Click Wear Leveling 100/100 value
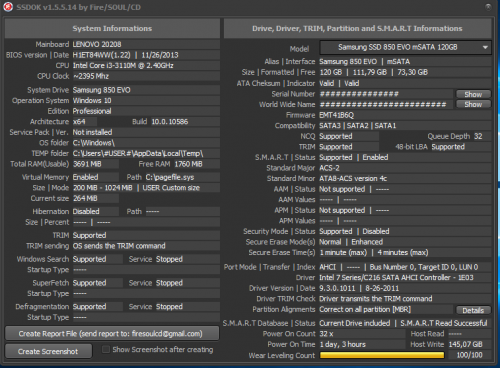Viewport: 500px width, 368px height. (469, 355)
